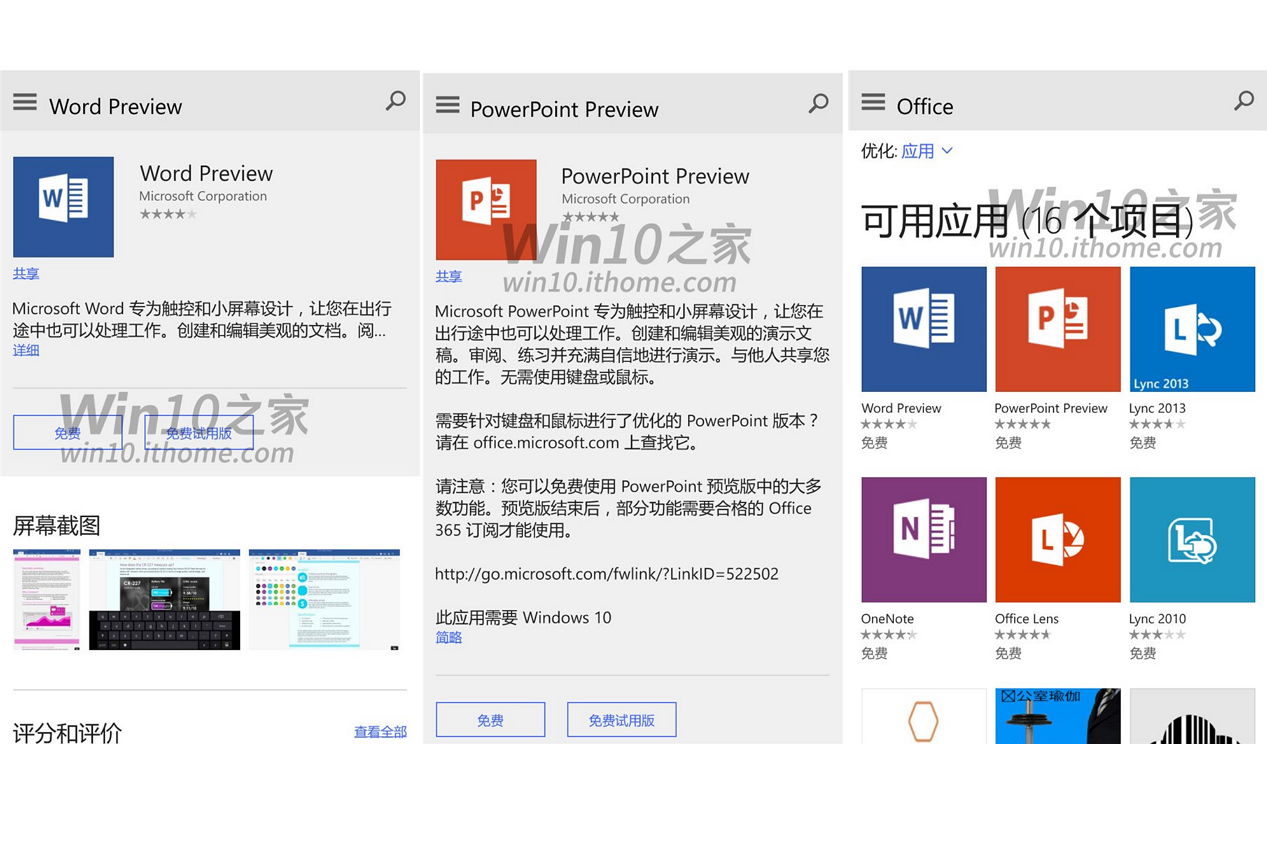Open the Word screenshot with pink charts

point(47,599)
